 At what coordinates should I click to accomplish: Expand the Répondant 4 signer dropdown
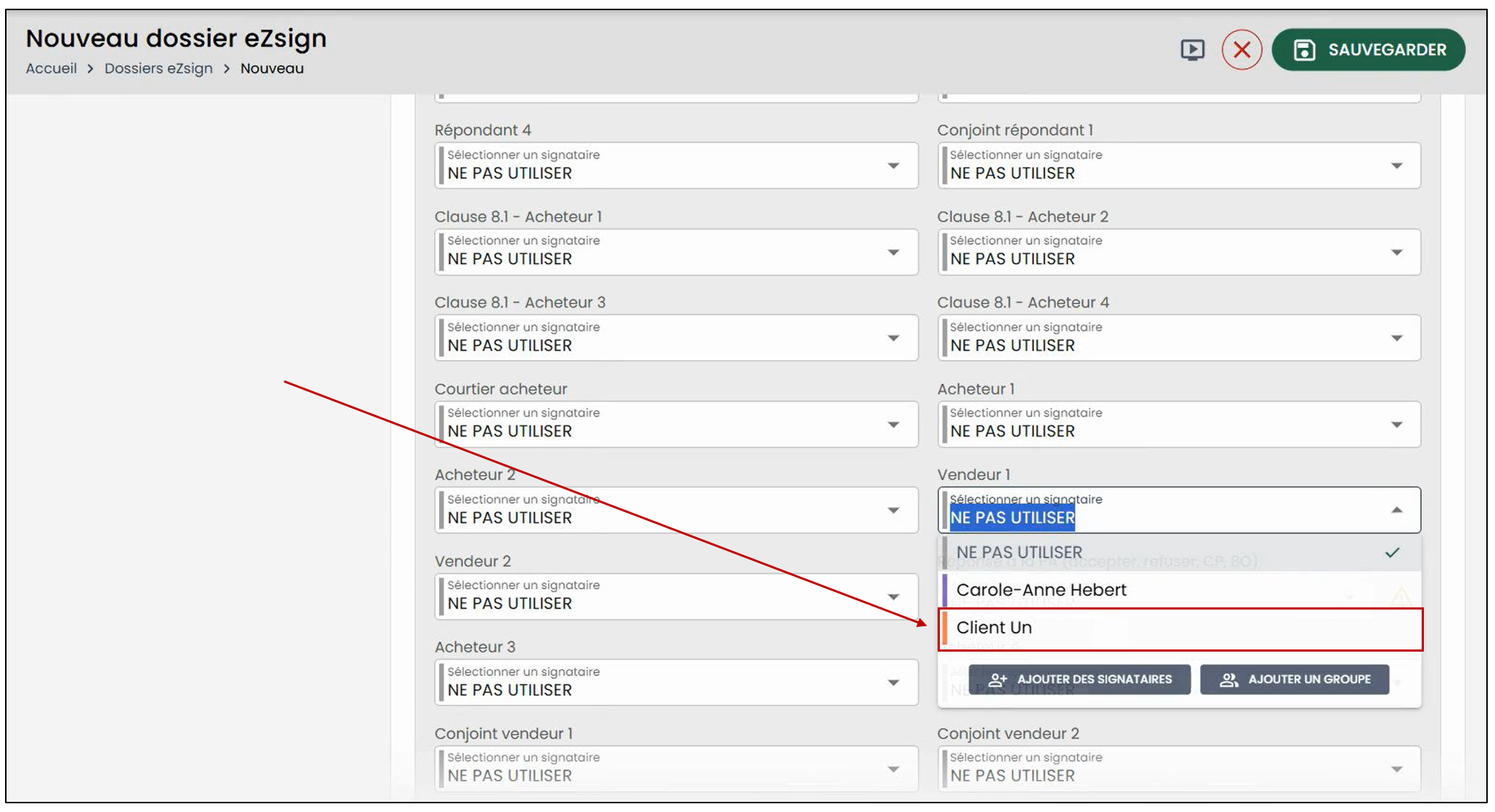coord(676,165)
